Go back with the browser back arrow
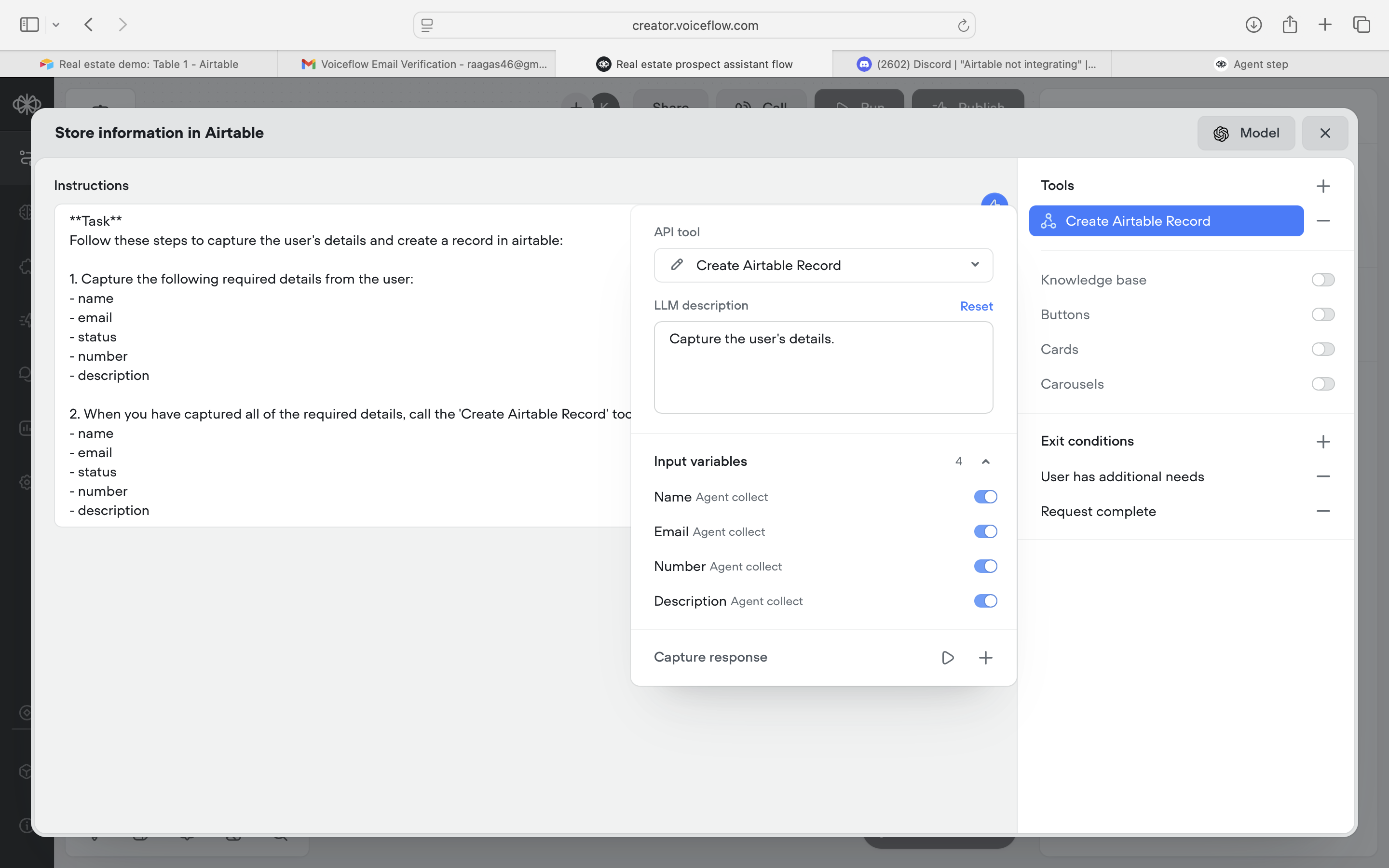 coord(88,25)
